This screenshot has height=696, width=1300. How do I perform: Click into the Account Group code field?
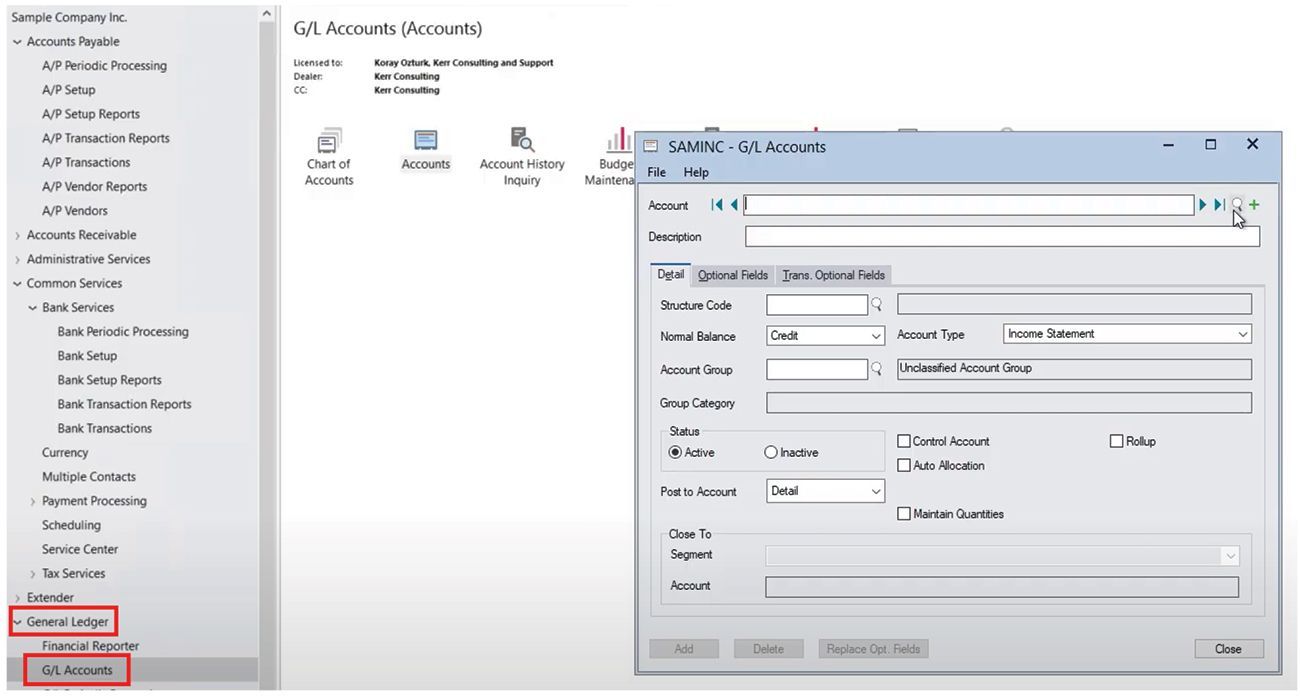pyautogui.click(x=817, y=369)
